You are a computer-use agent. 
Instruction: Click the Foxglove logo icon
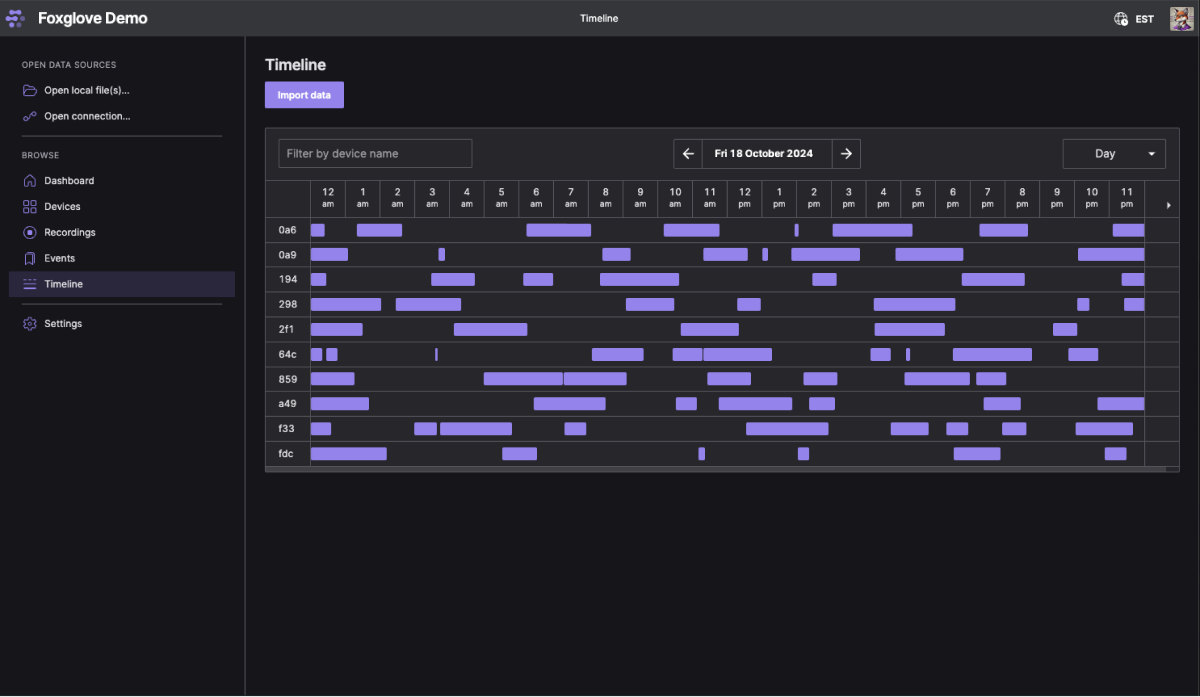click(16, 18)
